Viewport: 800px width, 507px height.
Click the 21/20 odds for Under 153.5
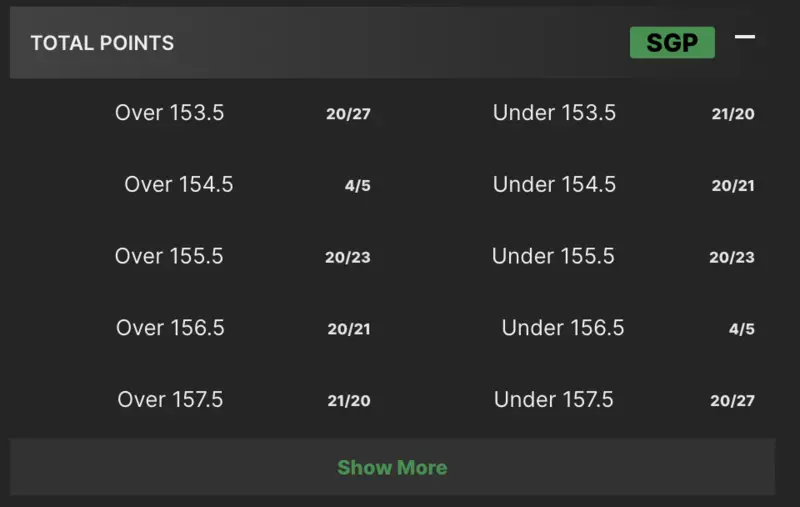732,114
